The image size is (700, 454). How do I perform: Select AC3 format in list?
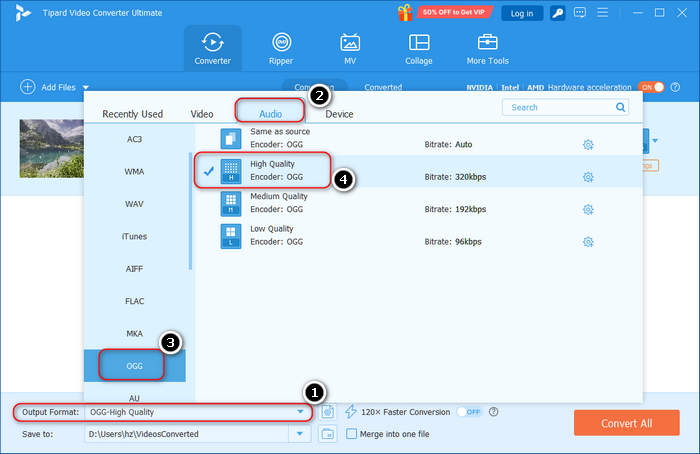(134, 139)
